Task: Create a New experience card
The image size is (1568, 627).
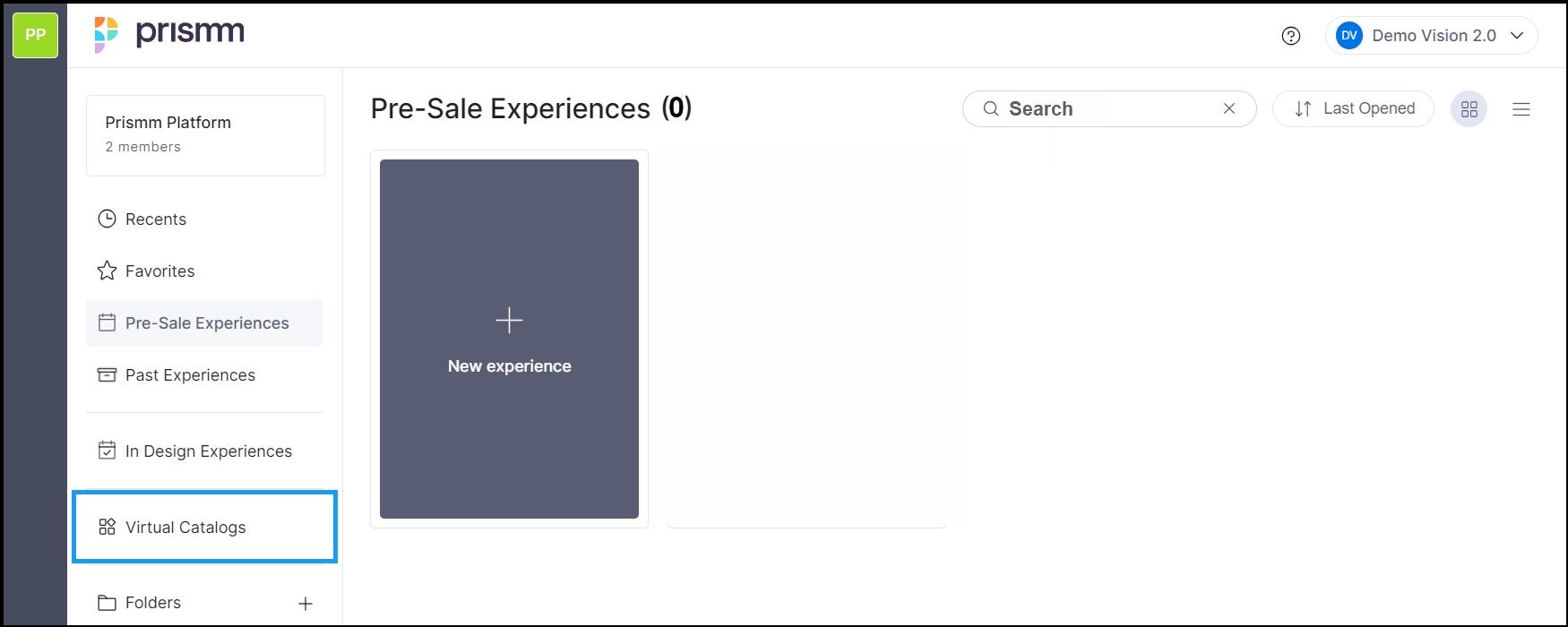Action: pos(509,339)
